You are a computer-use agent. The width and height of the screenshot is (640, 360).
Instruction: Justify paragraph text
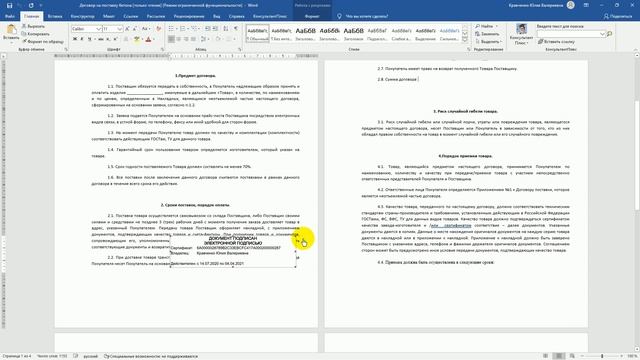click(193, 39)
